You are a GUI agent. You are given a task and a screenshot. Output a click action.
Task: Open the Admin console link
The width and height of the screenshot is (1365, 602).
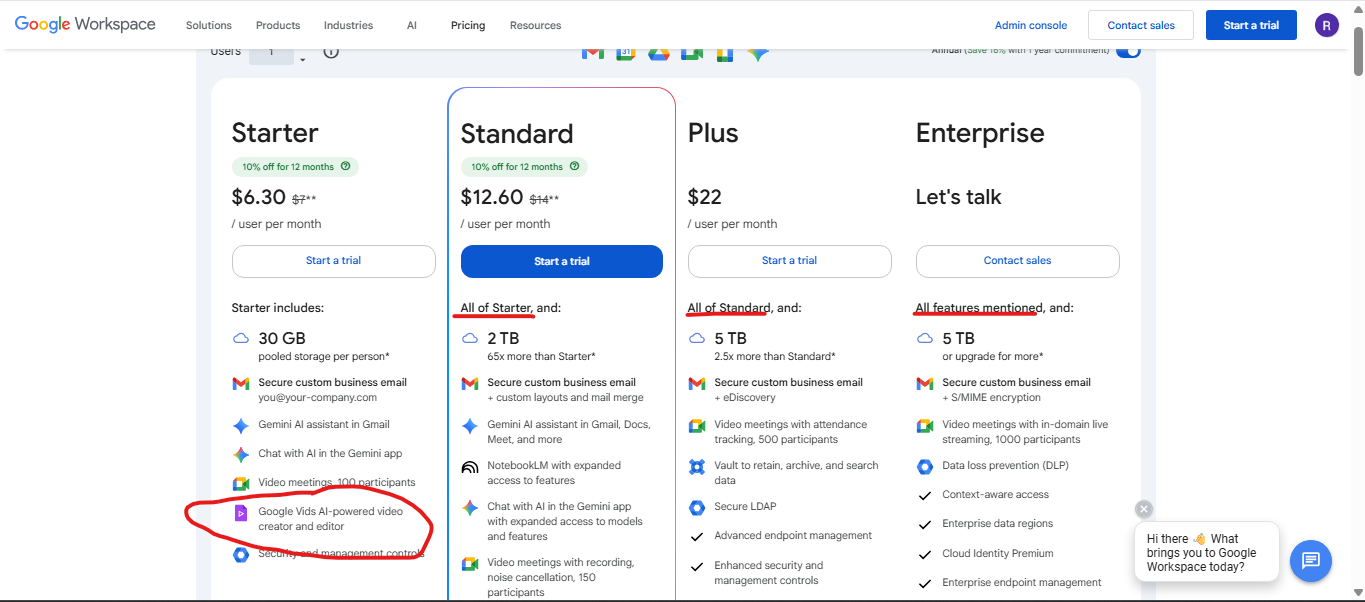1031,25
